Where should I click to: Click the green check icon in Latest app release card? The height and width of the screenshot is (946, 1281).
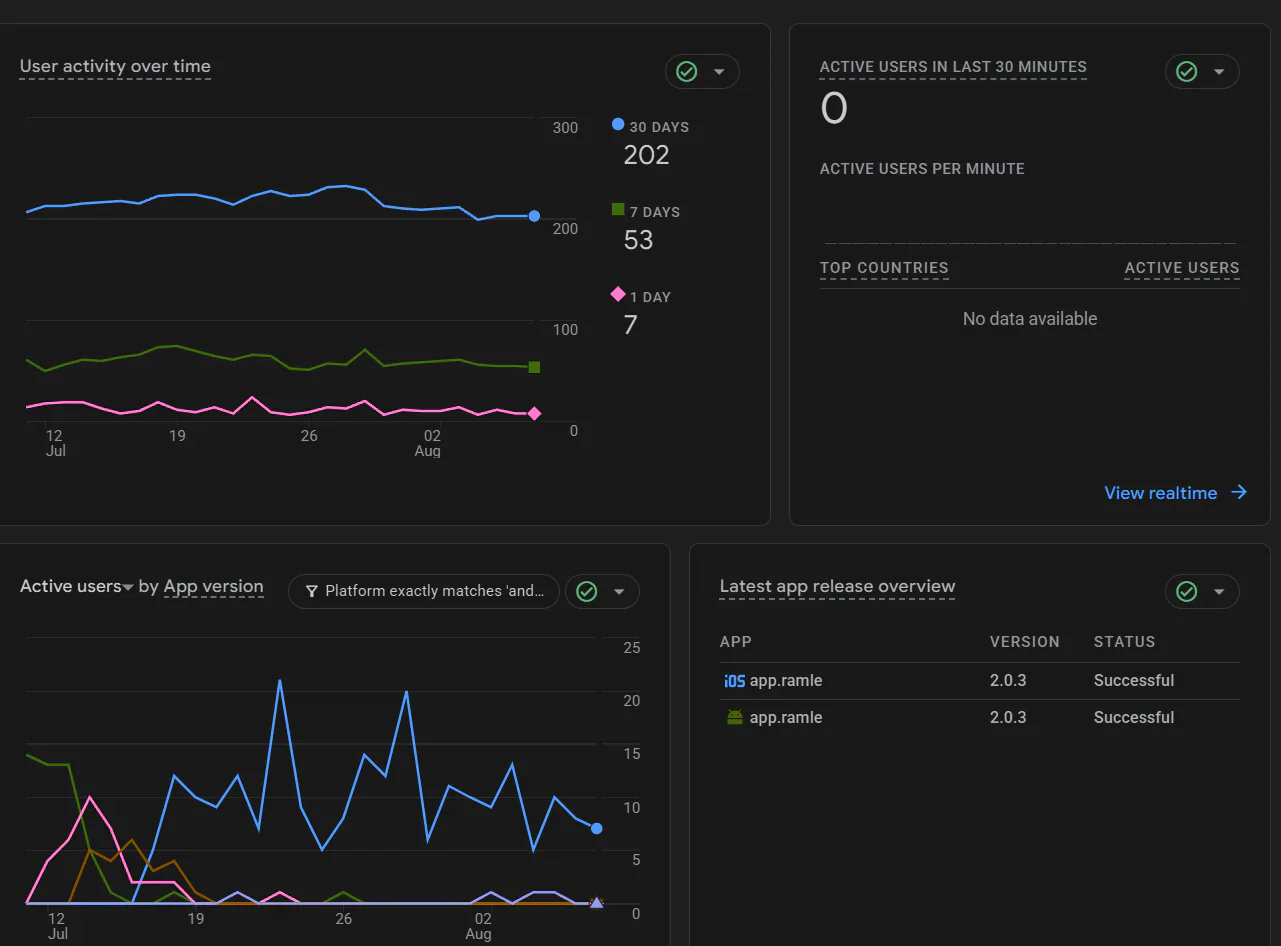pyautogui.click(x=1187, y=592)
